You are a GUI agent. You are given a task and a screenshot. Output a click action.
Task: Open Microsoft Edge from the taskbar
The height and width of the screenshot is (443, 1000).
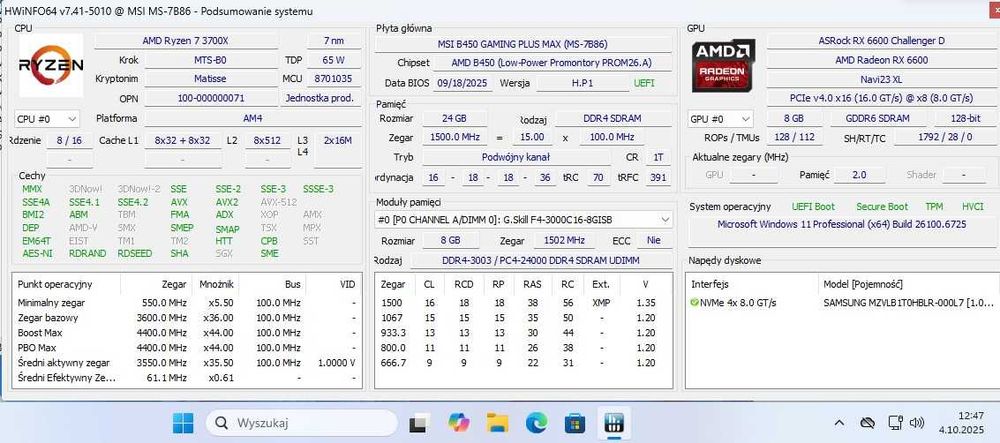(x=536, y=423)
